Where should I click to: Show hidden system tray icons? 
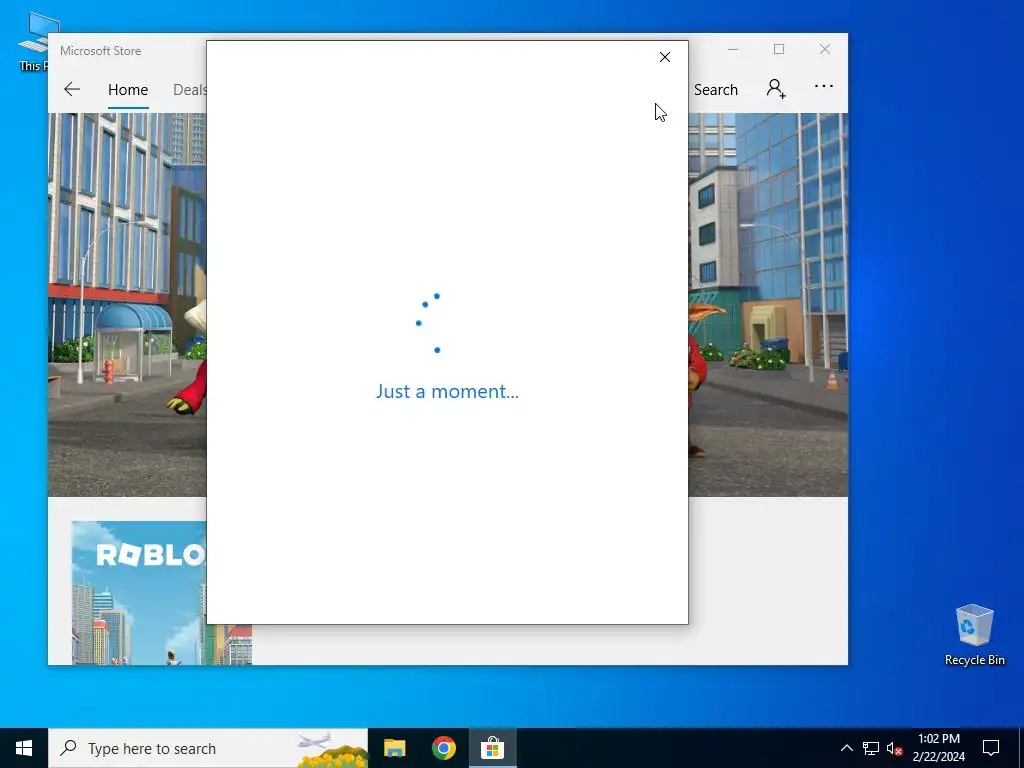click(846, 748)
